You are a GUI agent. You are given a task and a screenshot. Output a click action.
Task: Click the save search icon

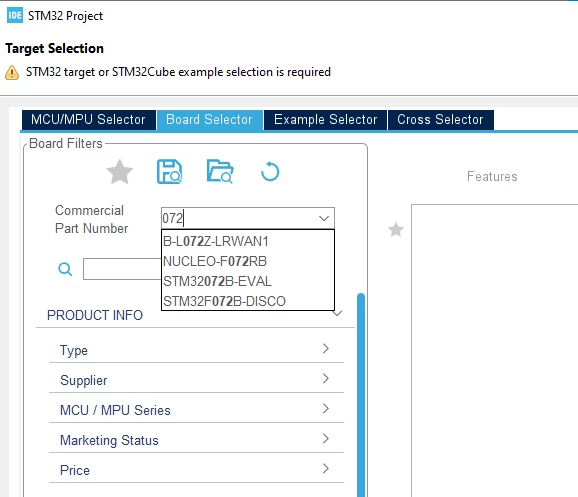tap(169, 172)
